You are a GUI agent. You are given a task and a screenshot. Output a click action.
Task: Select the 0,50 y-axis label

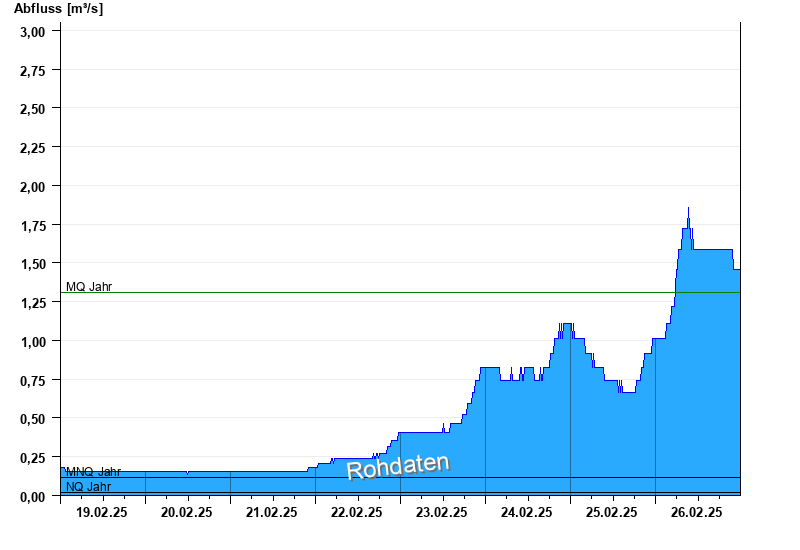[x=33, y=419]
